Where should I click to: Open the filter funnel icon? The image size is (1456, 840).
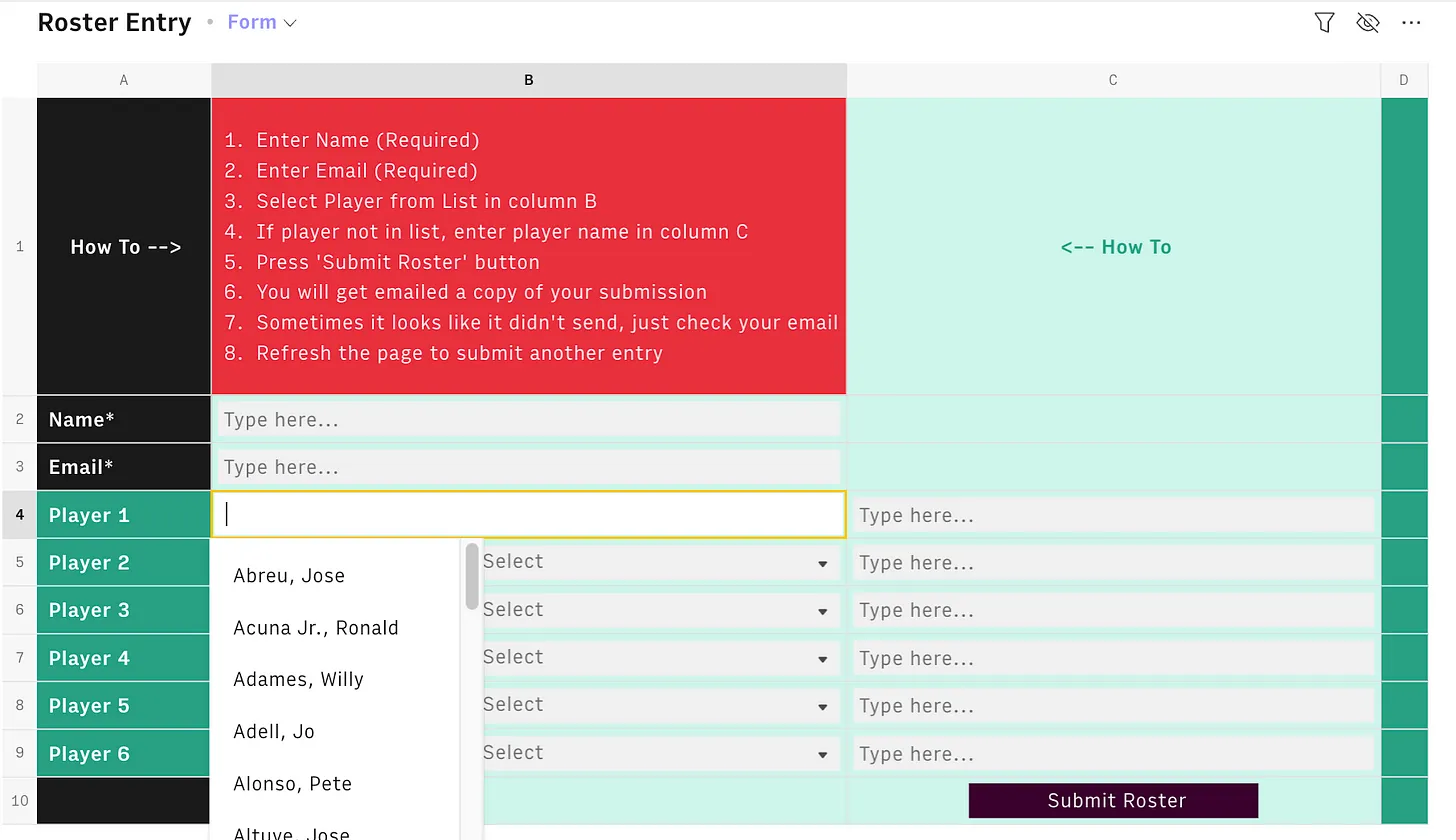1324,22
